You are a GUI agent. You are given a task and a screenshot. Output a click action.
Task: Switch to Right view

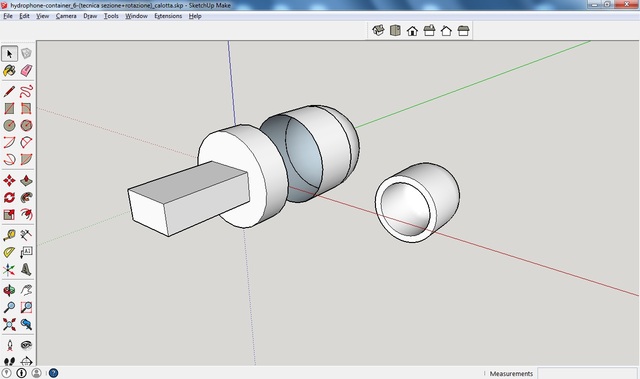pos(429,30)
